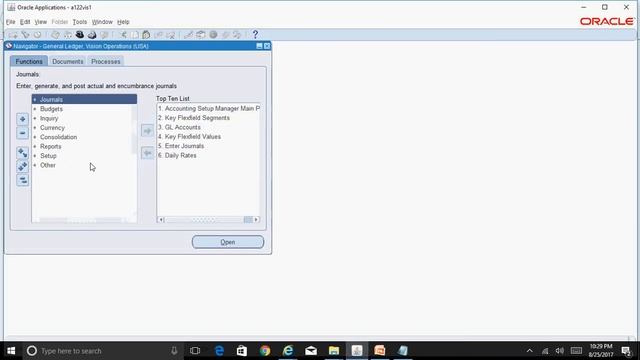640x360 pixels.
Task: Click the Show Navigator toolbar icon
Action: [x=38, y=35]
